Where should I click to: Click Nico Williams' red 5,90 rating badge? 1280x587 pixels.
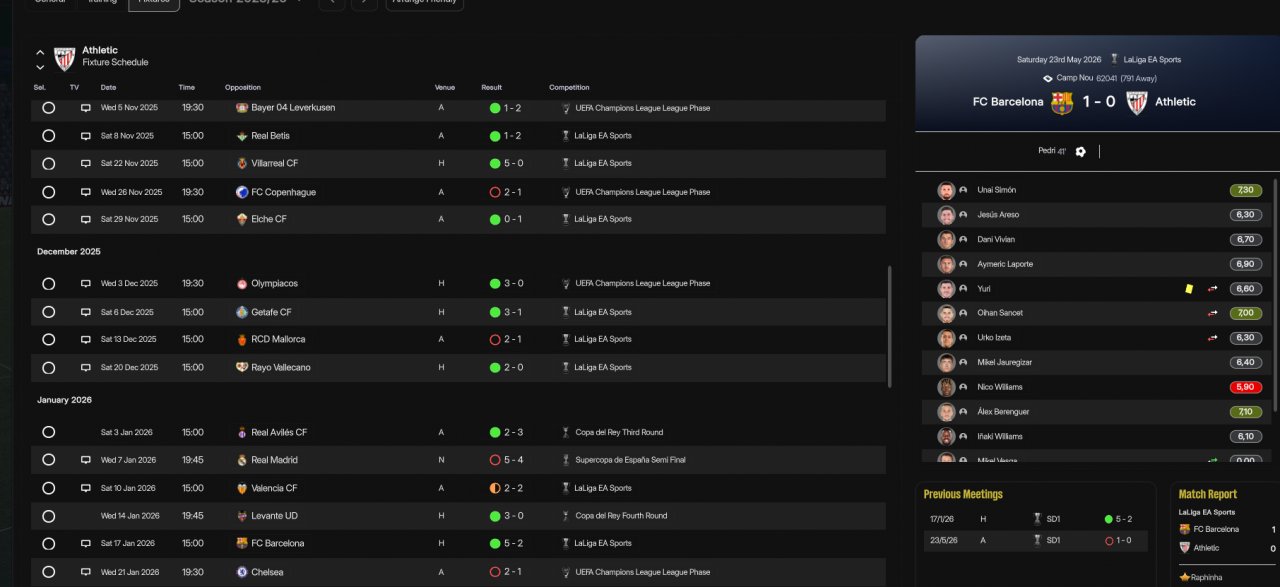(1245, 387)
